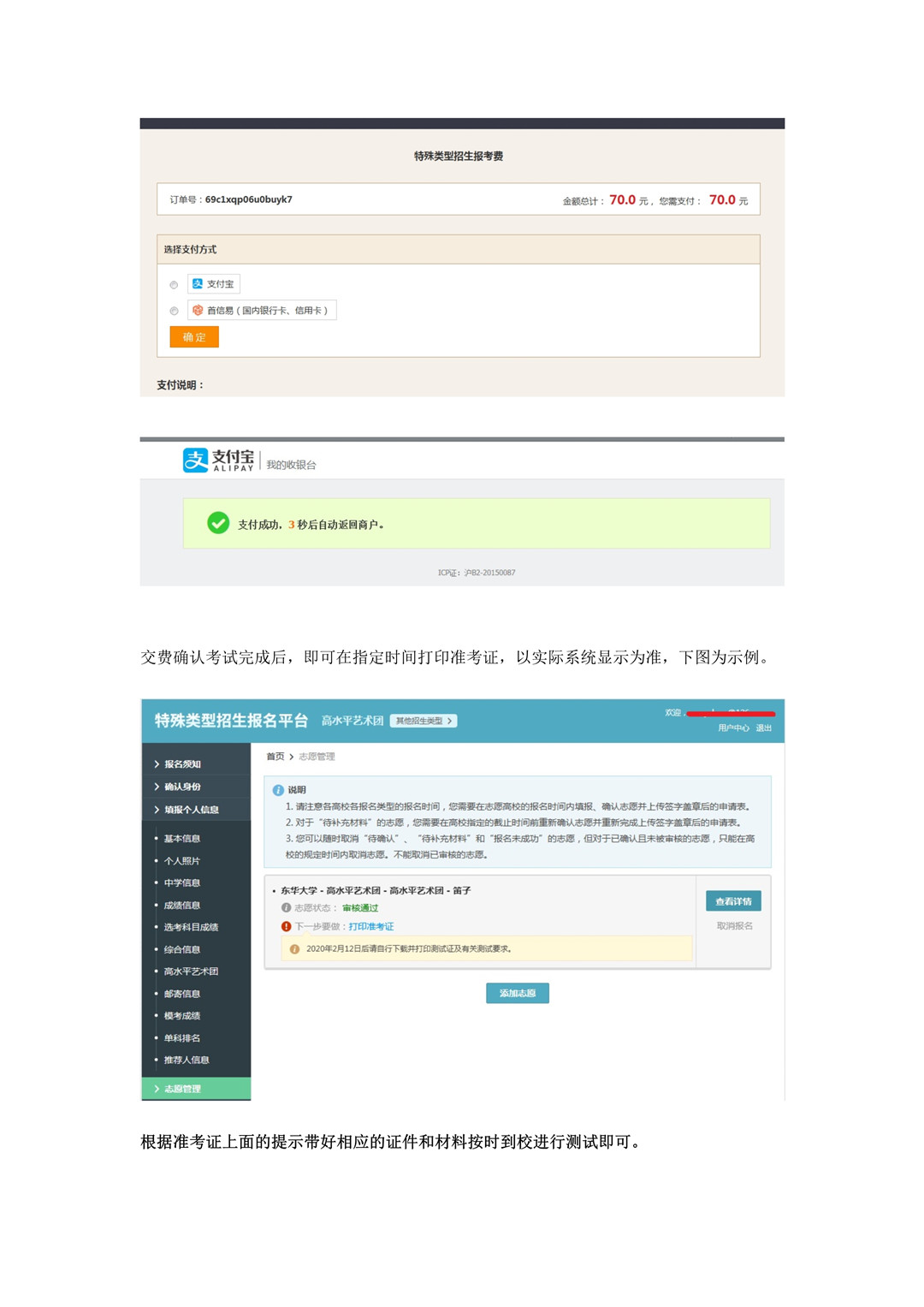
Task: Click the 金额总计 70.0 amount
Action: pyautogui.click(x=622, y=200)
